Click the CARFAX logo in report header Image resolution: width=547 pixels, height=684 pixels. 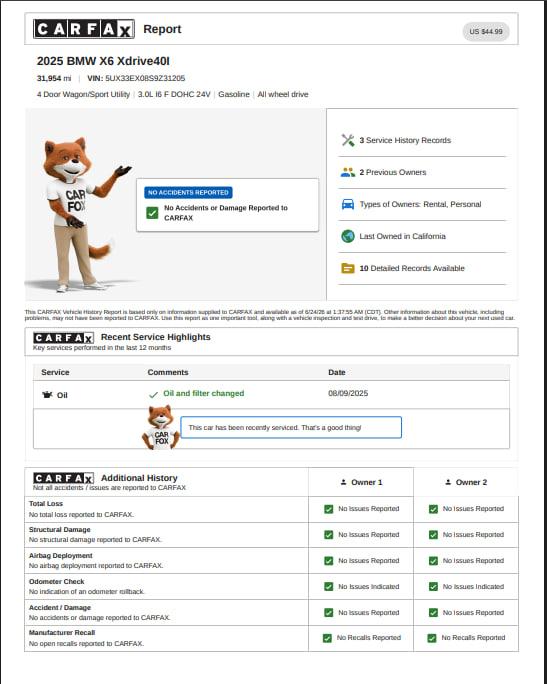[84, 29]
